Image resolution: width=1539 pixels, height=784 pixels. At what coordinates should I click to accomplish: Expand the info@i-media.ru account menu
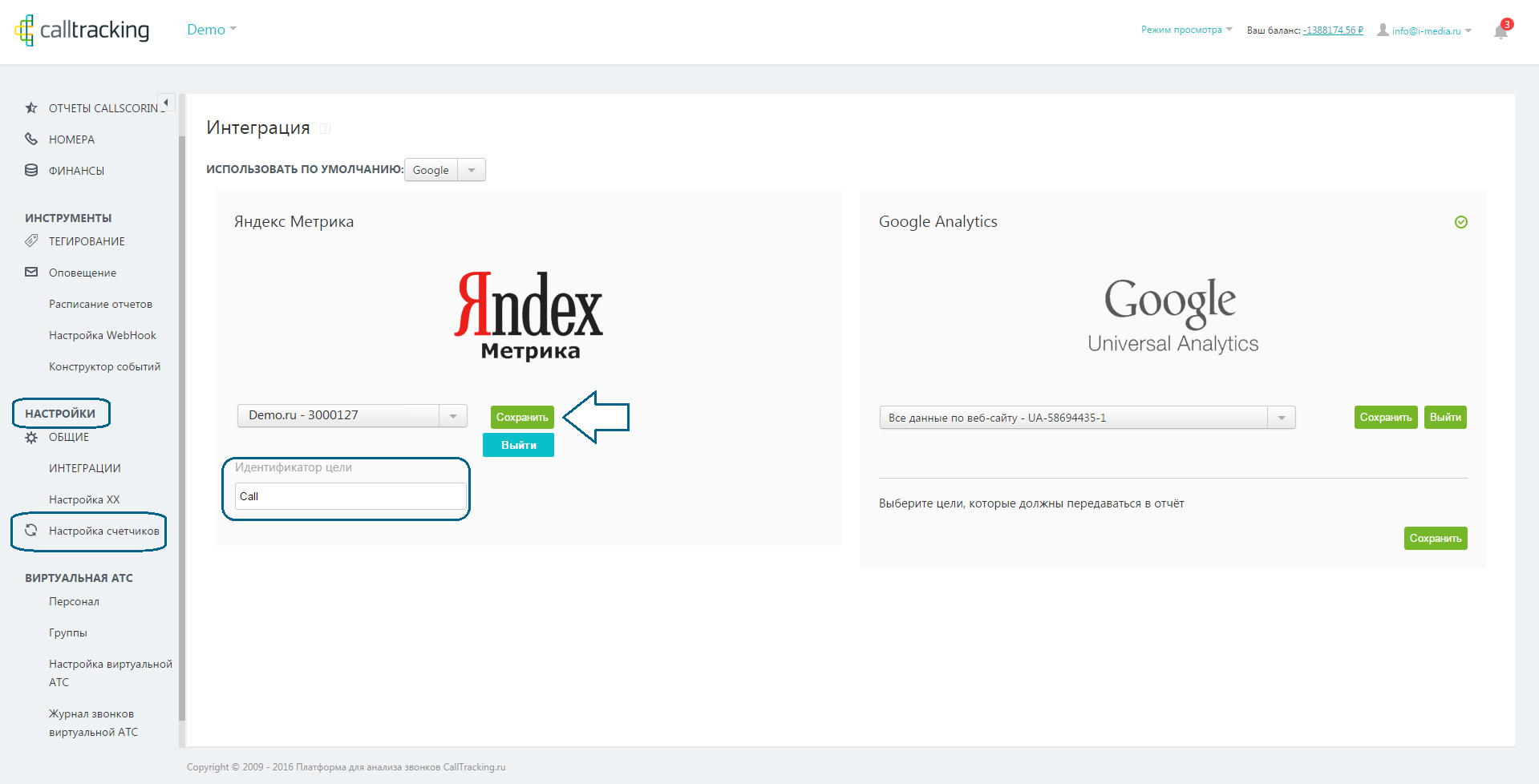(x=1432, y=30)
